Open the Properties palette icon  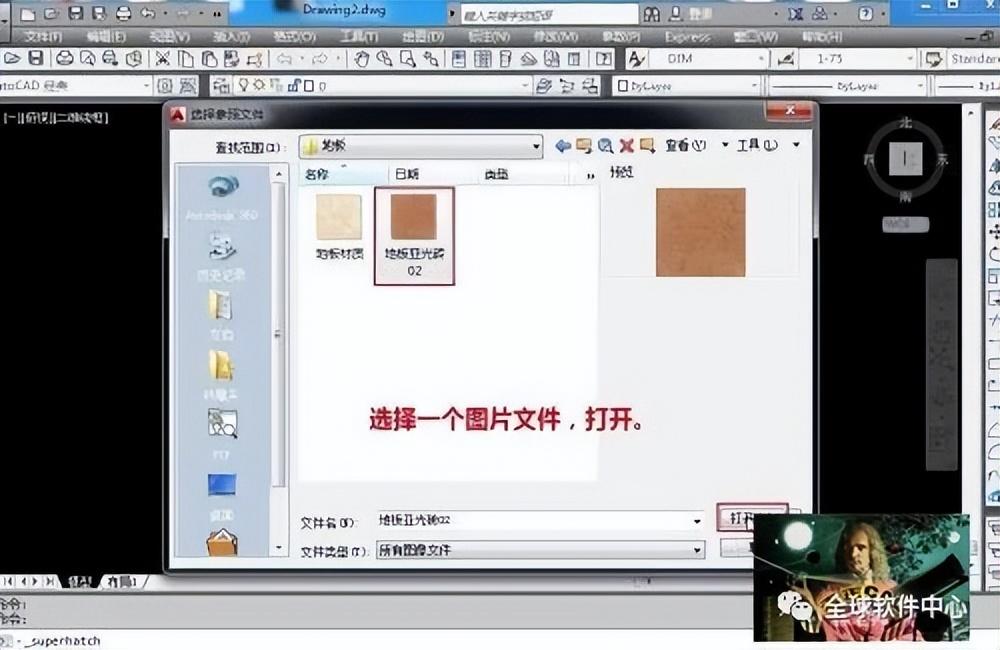459,59
